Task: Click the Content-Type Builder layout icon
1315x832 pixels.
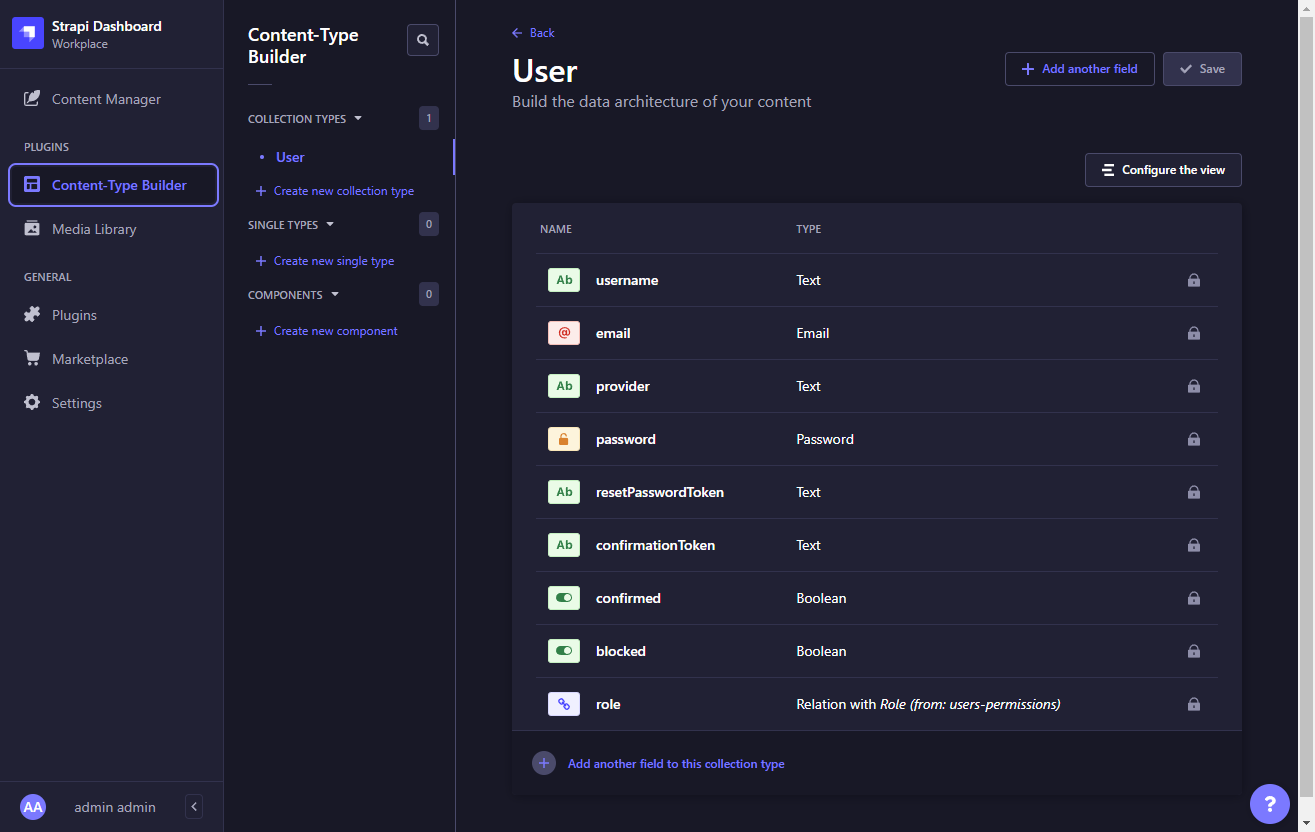Action: coord(32,185)
